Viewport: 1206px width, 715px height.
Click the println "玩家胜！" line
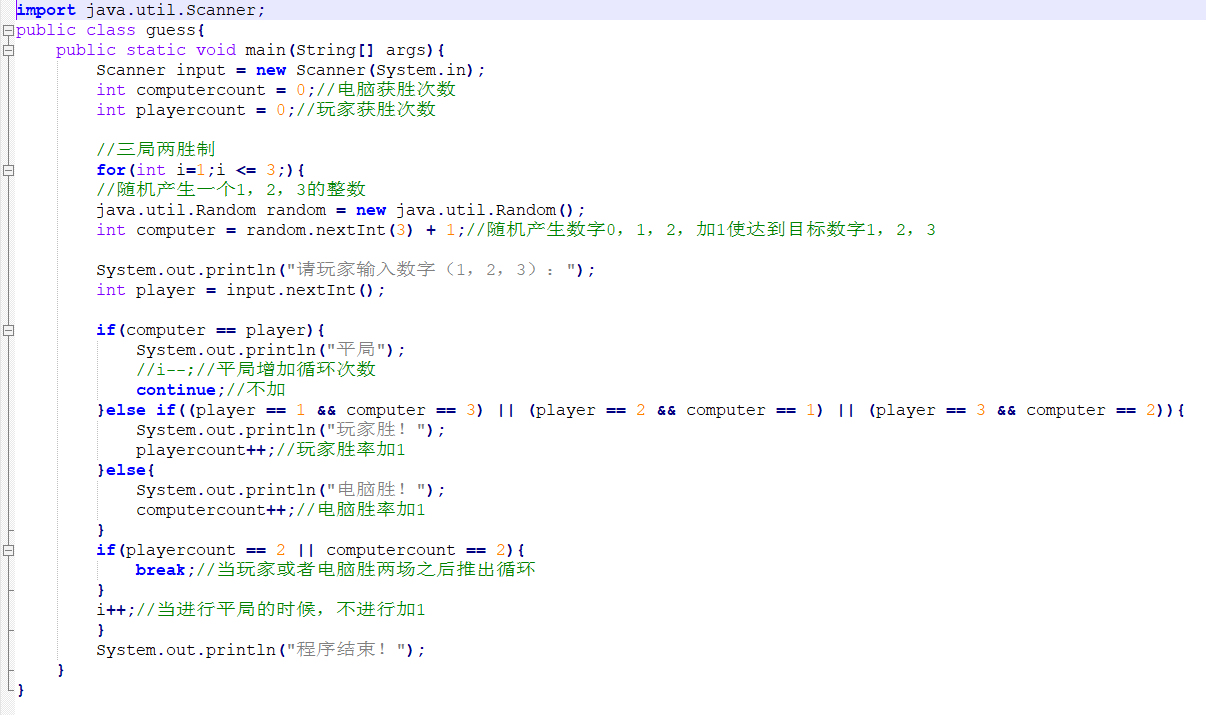(291, 430)
